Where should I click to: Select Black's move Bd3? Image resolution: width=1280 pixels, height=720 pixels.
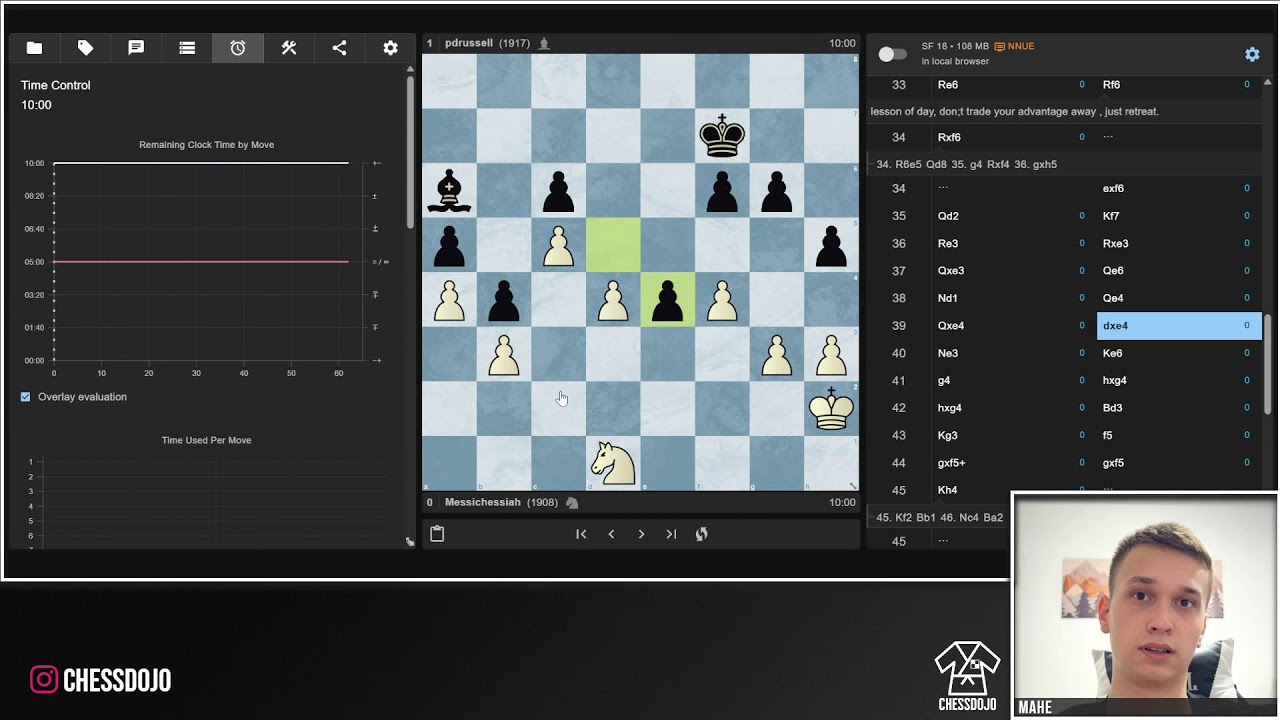pyautogui.click(x=1179, y=408)
